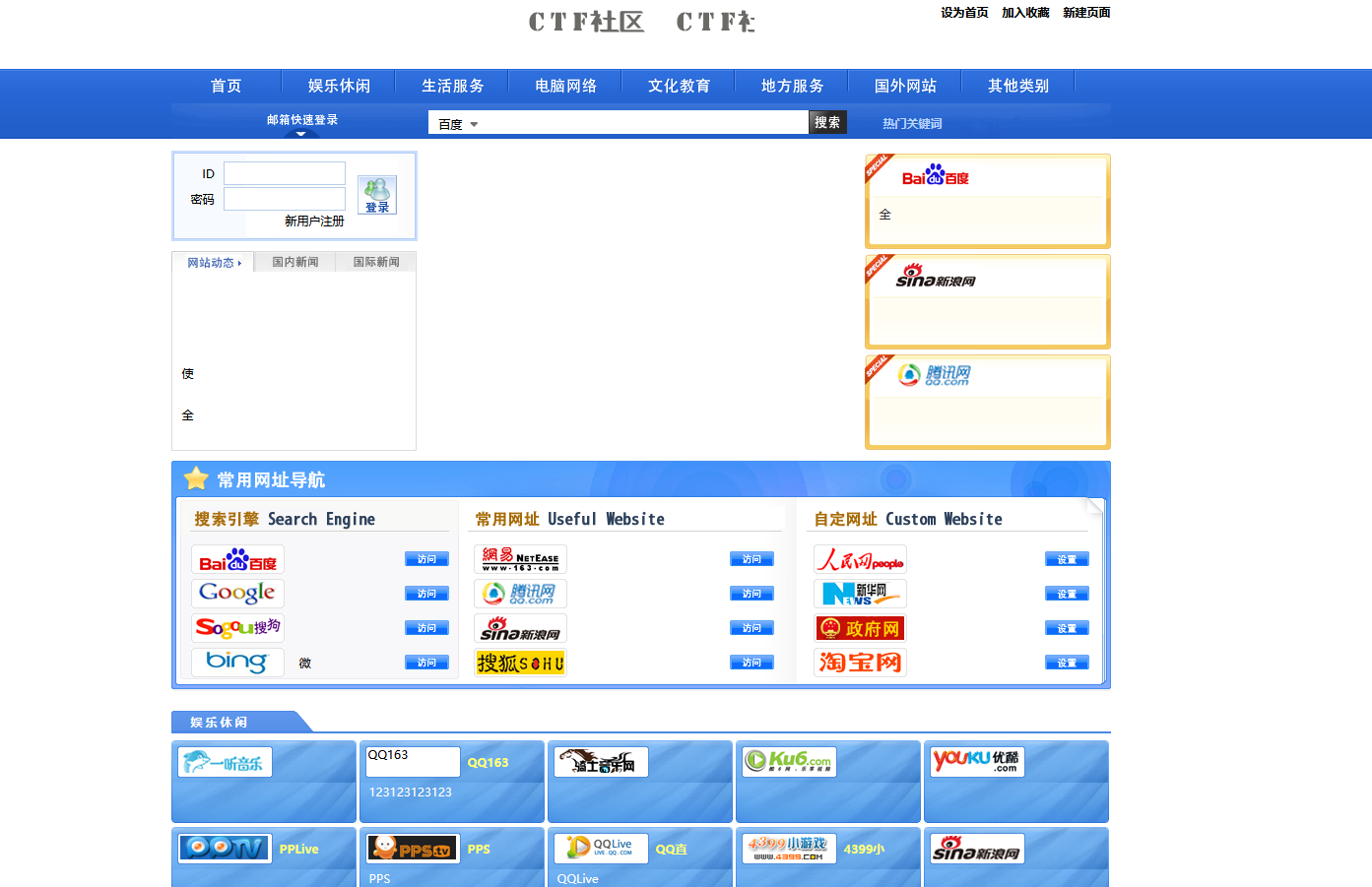Image resolution: width=1372 pixels, height=887 pixels.
Task: Click 新建页面 link at top
Action: (x=1086, y=13)
